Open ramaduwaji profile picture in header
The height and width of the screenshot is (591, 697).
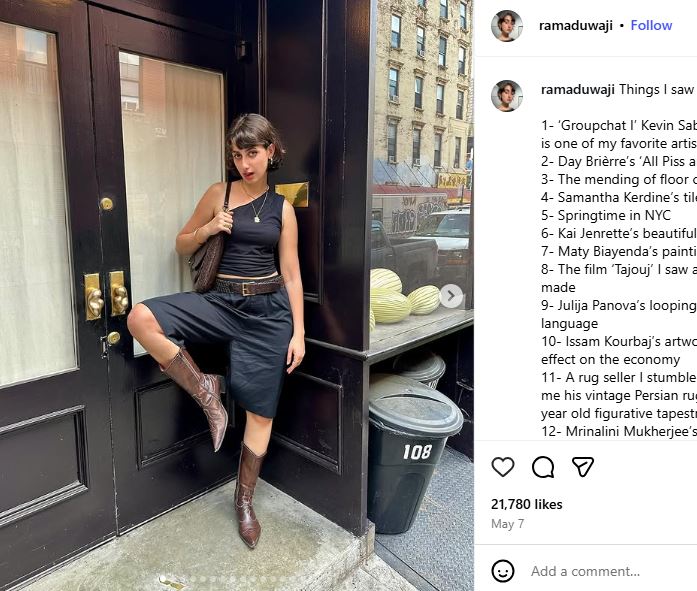click(x=507, y=25)
